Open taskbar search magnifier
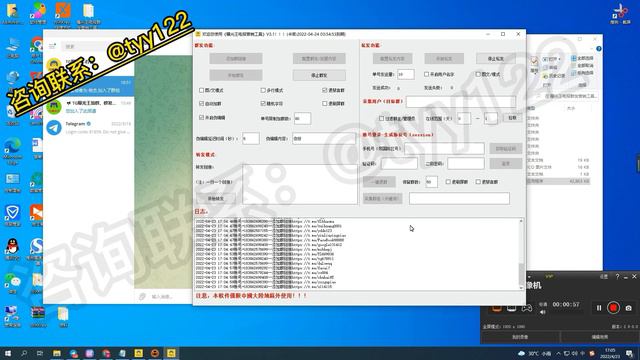640x360 pixels. 24,353
